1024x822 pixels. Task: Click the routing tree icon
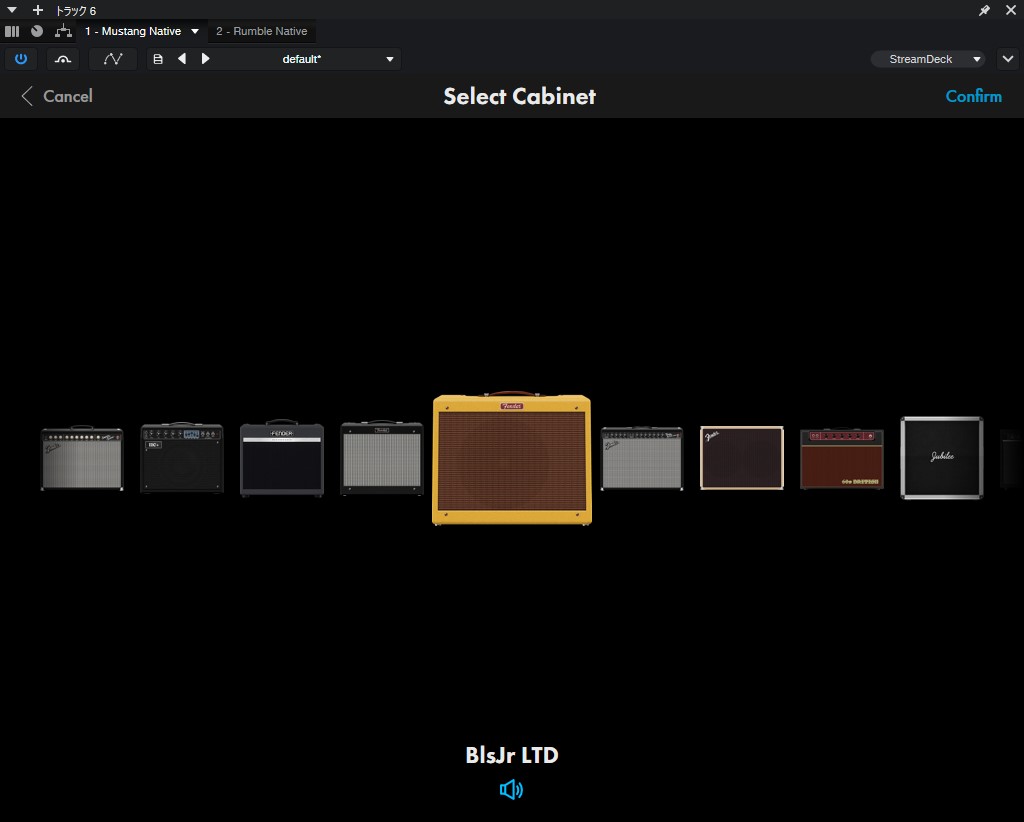pyautogui.click(x=64, y=31)
